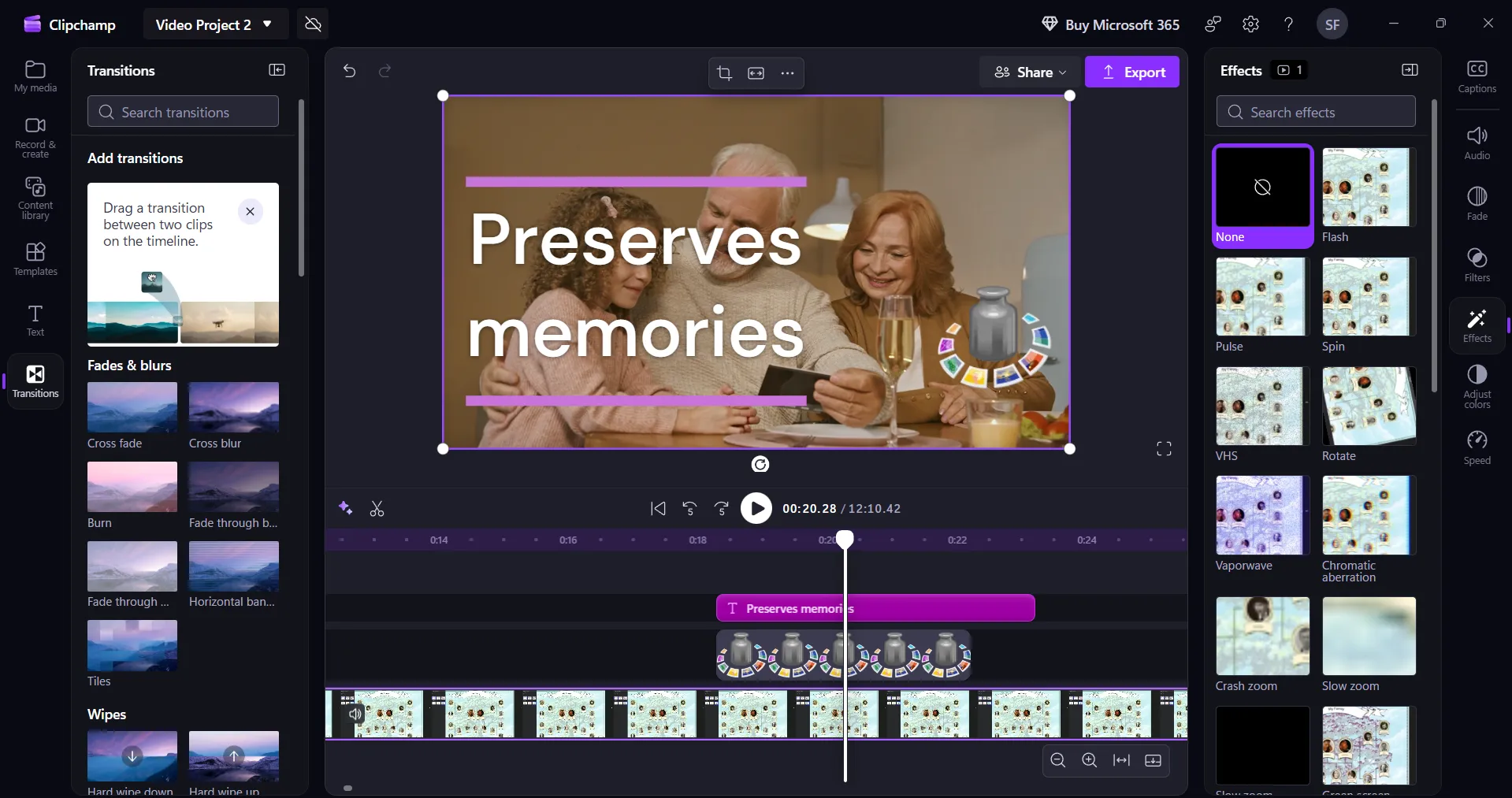Open the Text panel in the sidebar

(34, 319)
